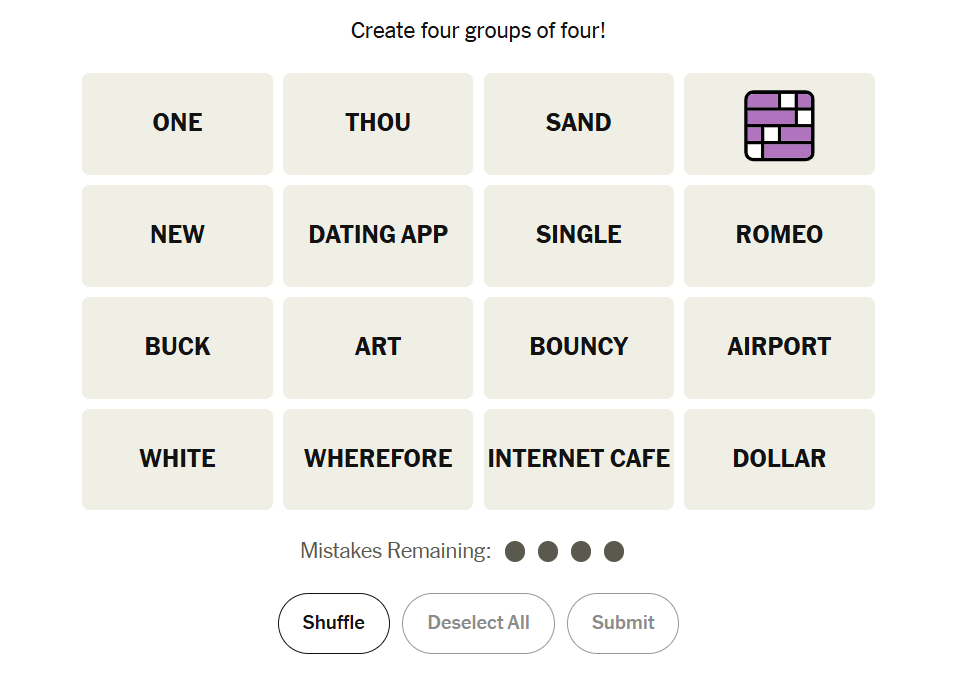
Task: Select the purple grid icon tile
Action: [779, 124]
